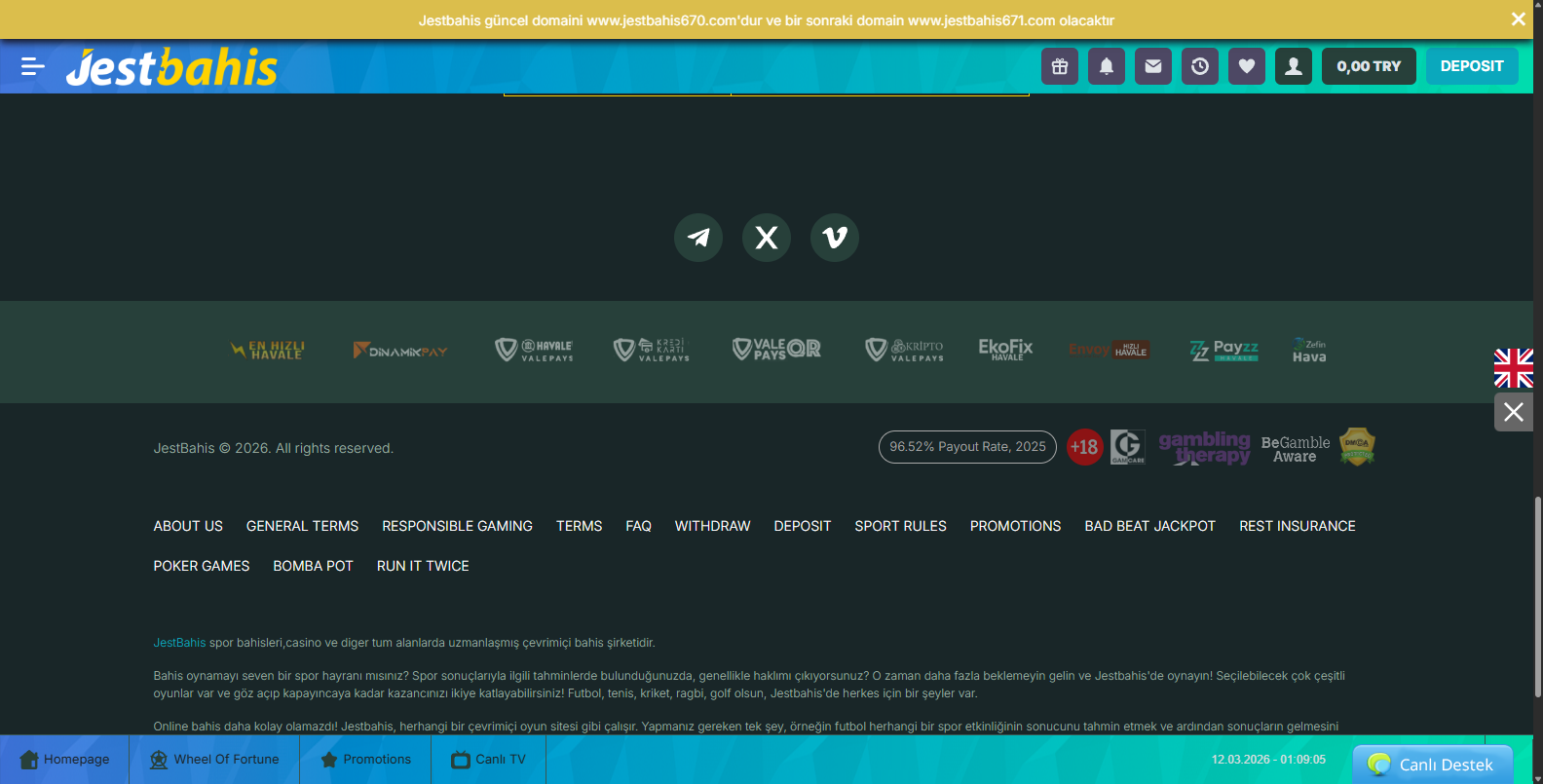Screen dimensions: 1543x784
Task: Click the gift box bonus icon
Action: pos(1060,66)
